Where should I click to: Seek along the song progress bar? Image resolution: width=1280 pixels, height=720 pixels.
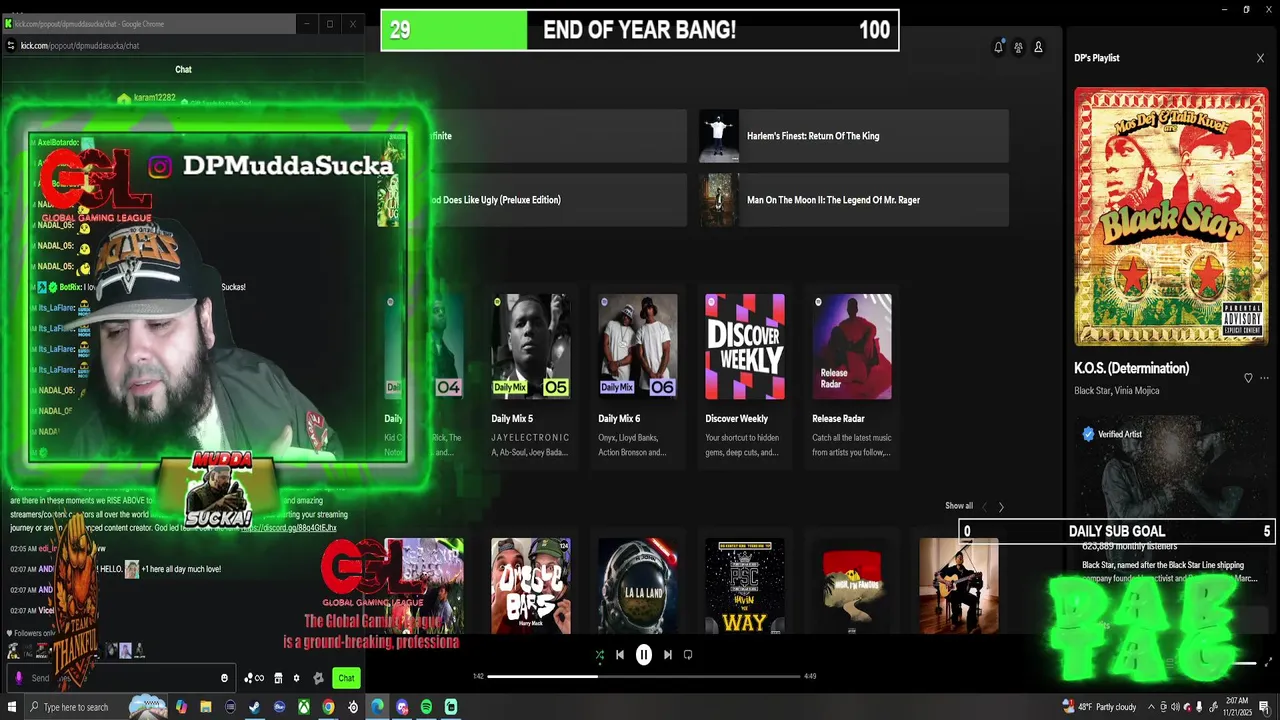(x=644, y=676)
